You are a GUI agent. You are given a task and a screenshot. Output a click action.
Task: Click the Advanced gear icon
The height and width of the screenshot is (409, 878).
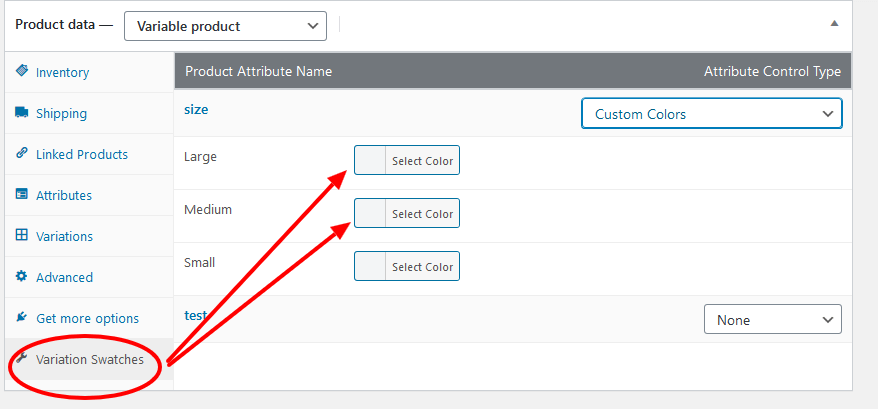click(x=21, y=277)
